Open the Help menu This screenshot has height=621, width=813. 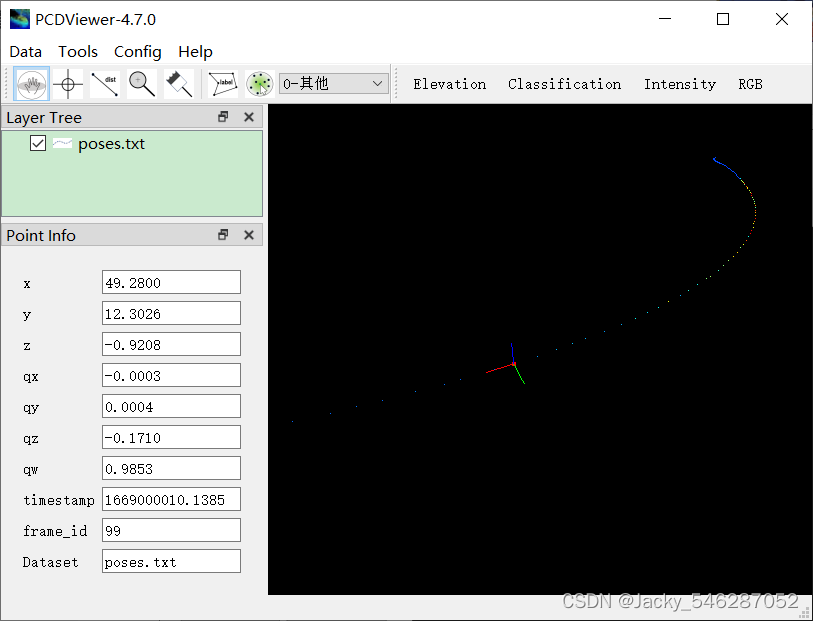coord(195,52)
